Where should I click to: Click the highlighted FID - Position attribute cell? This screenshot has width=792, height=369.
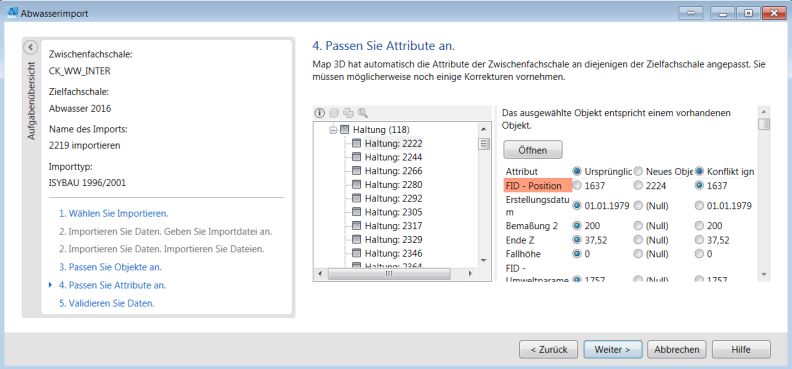pyautogui.click(x=537, y=185)
